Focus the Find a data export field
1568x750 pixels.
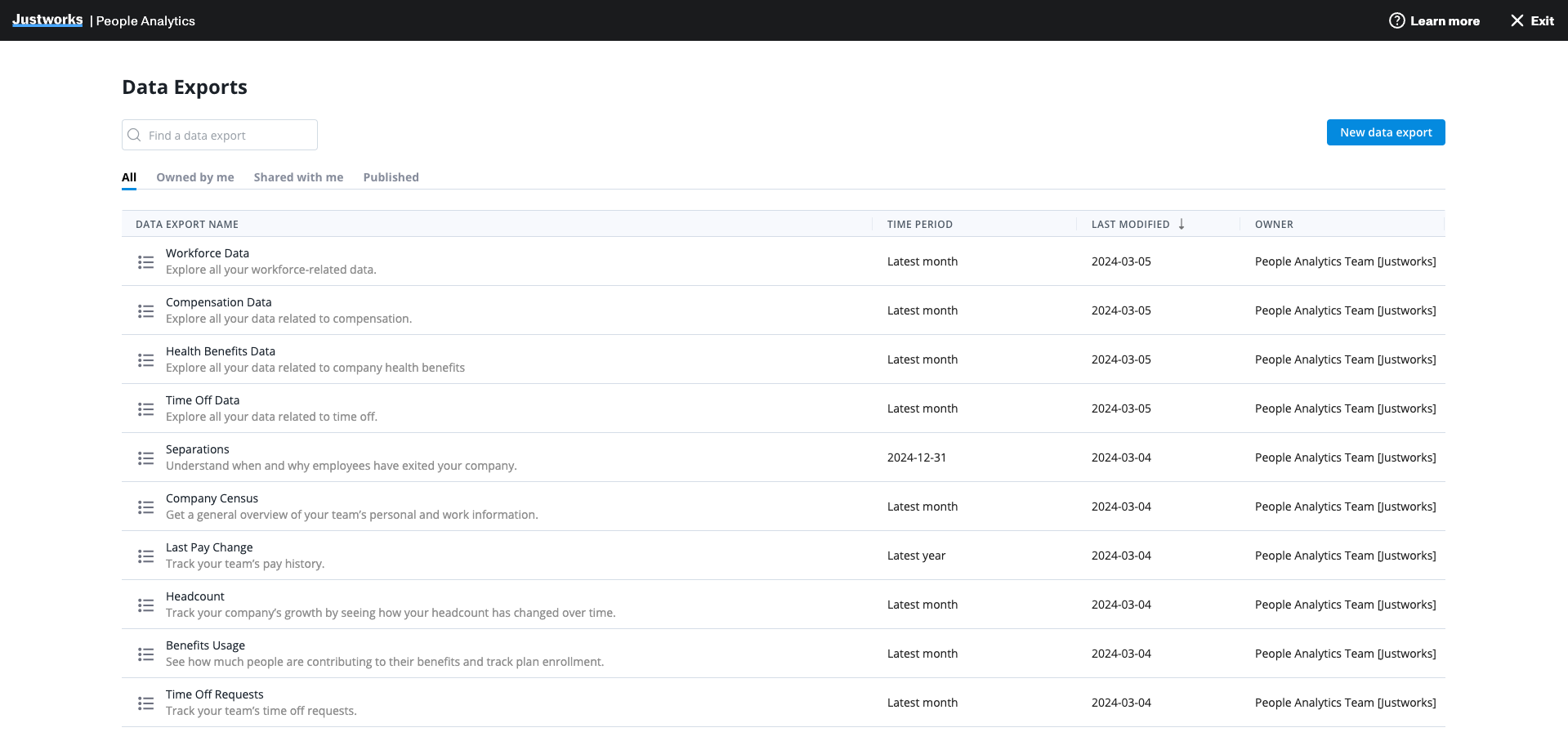229,136
